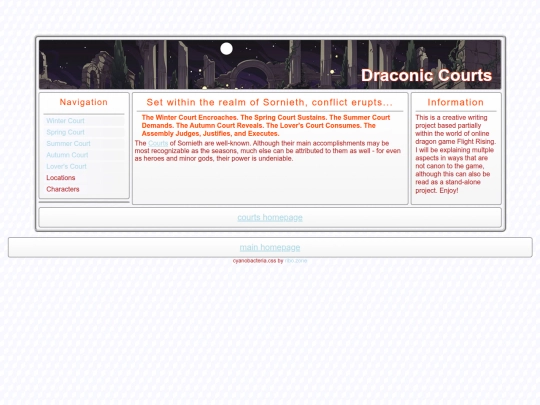Open the Spring Court page

(65, 132)
